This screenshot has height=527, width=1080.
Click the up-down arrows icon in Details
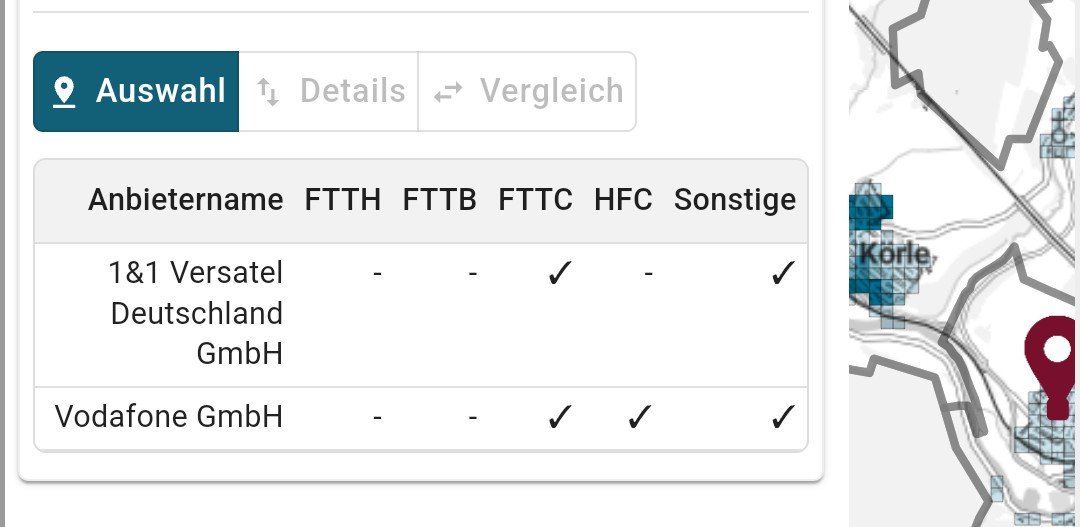(x=267, y=92)
